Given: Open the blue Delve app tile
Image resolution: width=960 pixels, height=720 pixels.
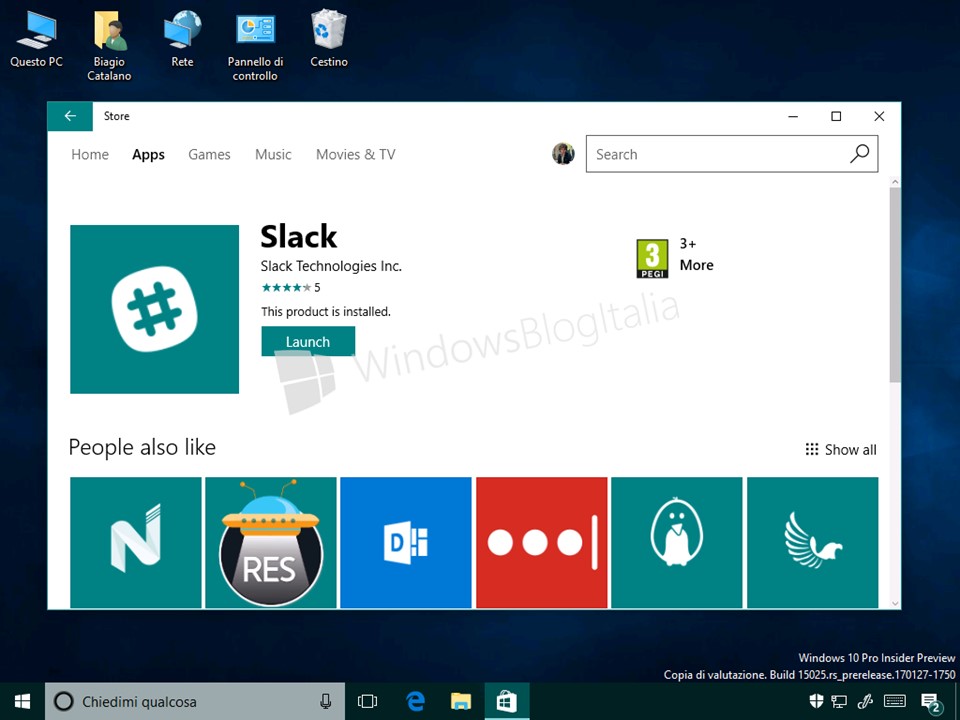Looking at the screenshot, I should 406,542.
